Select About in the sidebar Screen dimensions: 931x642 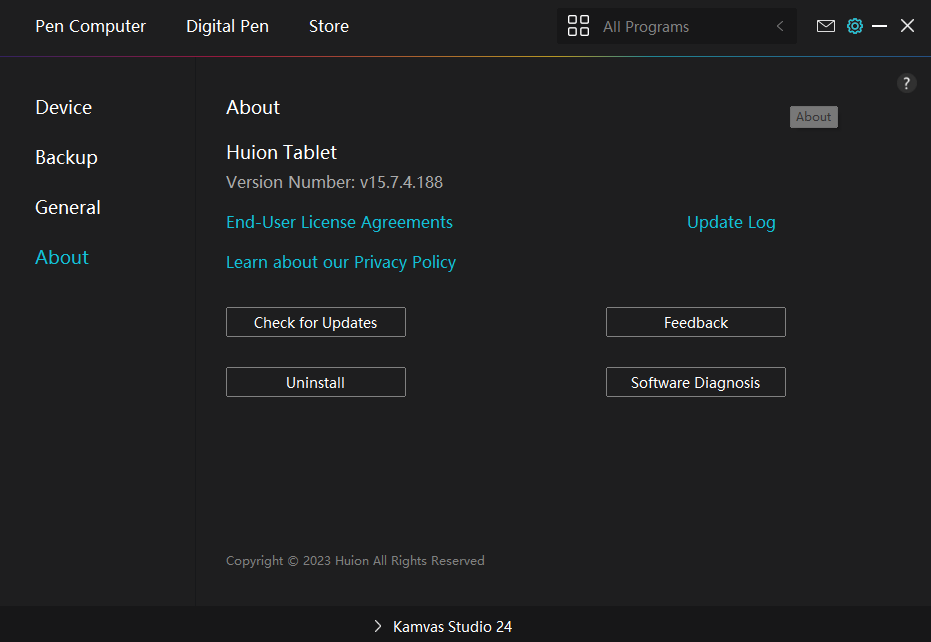(x=62, y=257)
